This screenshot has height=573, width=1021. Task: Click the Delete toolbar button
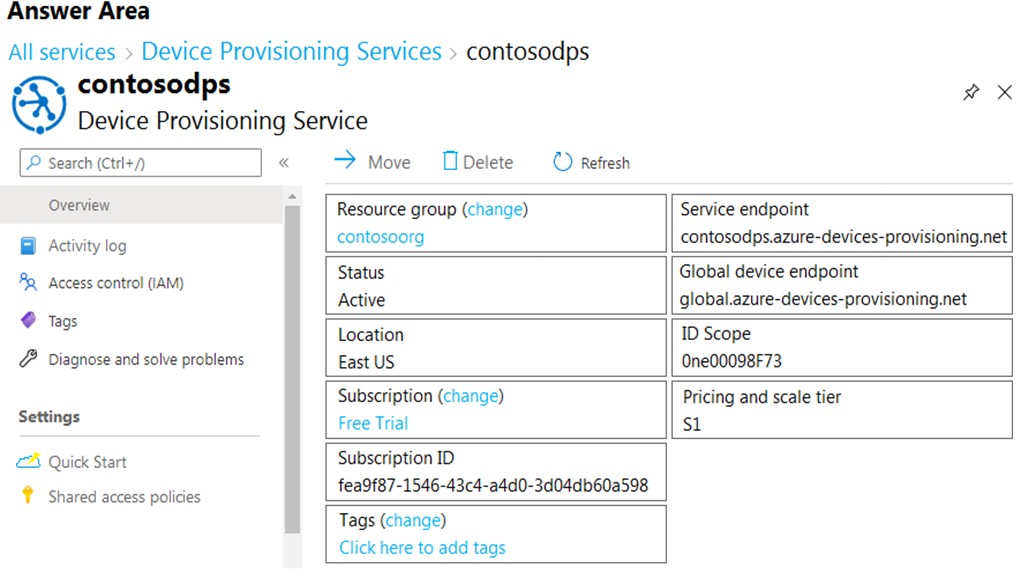478,161
